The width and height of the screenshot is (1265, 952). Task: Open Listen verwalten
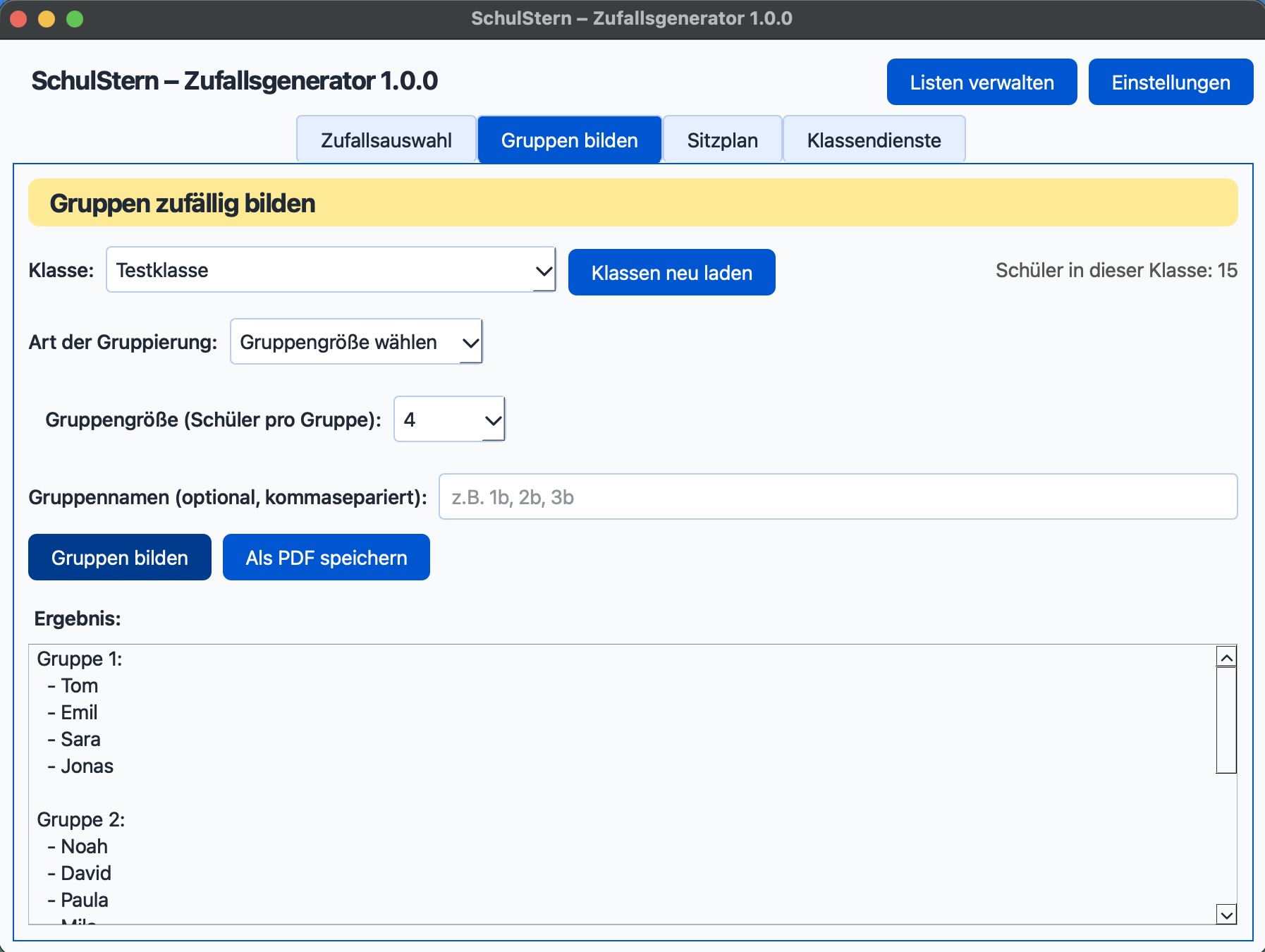982,82
